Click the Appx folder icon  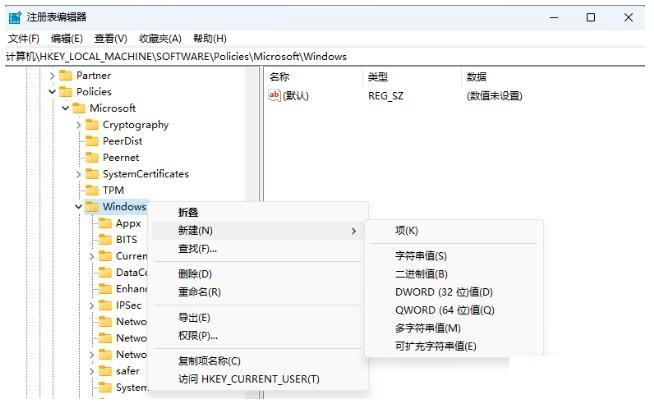[105, 223]
